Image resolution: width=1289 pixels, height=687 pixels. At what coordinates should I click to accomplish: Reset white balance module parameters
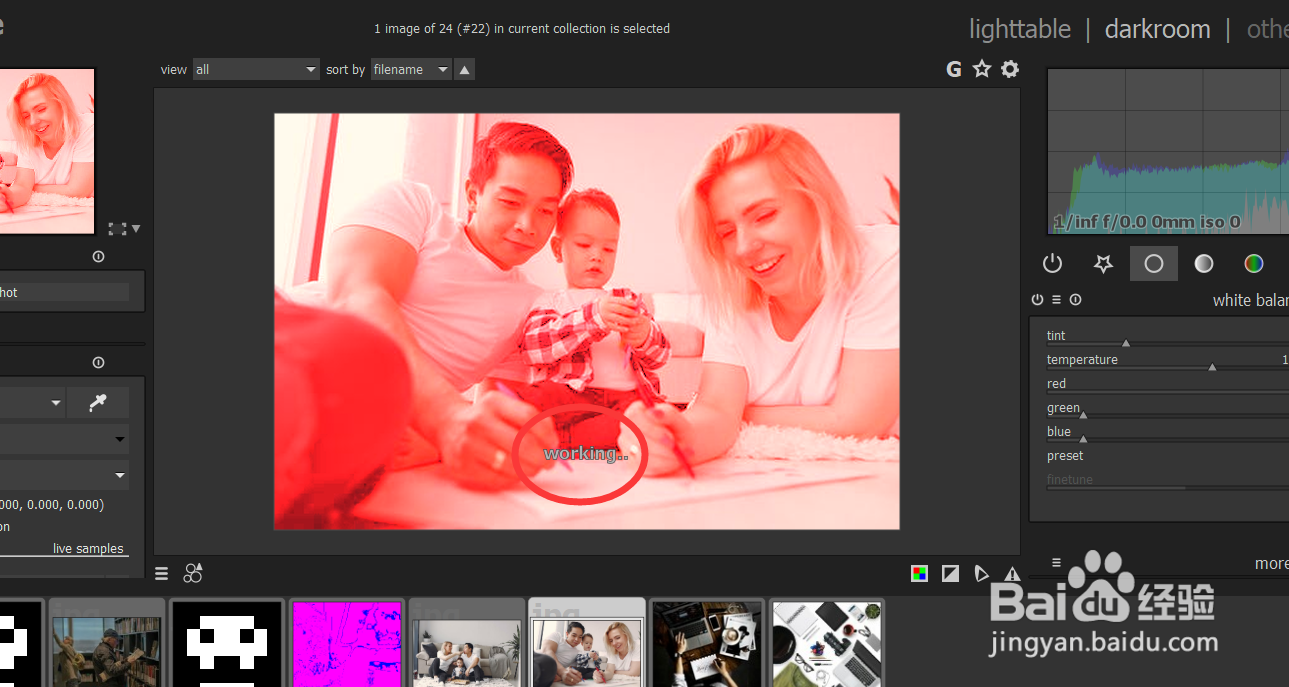(1075, 300)
